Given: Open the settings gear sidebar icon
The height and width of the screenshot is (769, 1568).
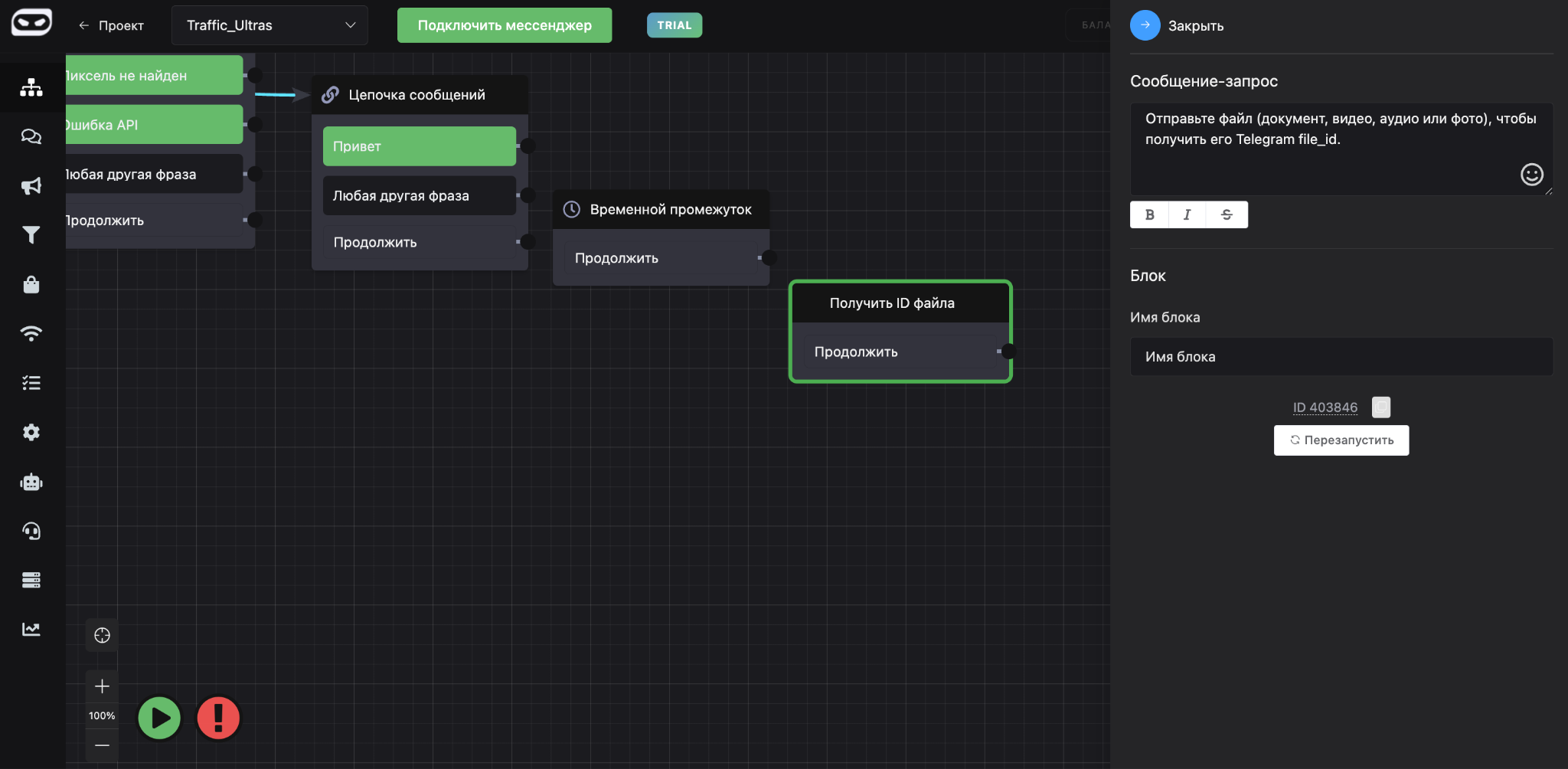Looking at the screenshot, I should point(31,432).
